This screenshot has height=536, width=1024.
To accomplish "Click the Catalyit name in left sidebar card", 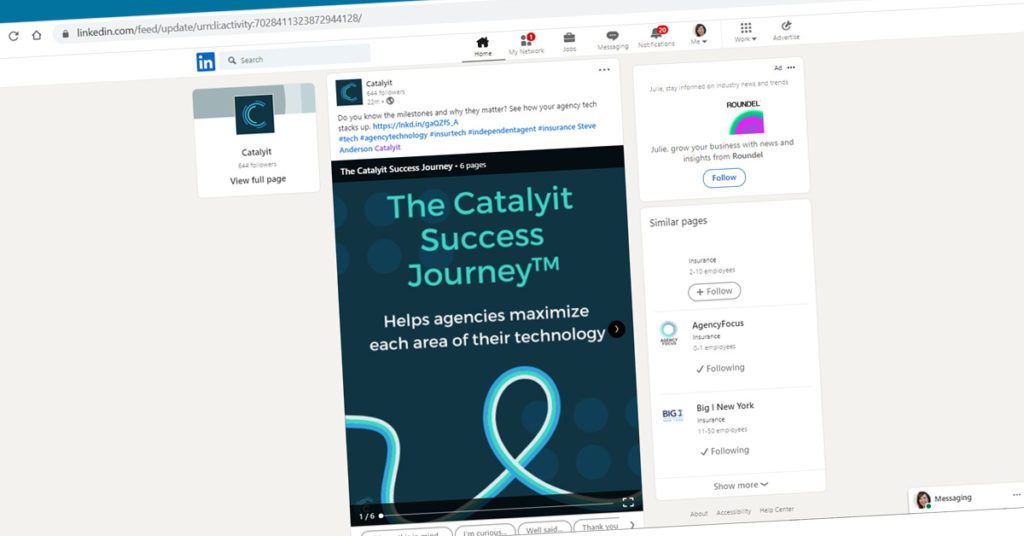I will pyautogui.click(x=257, y=152).
